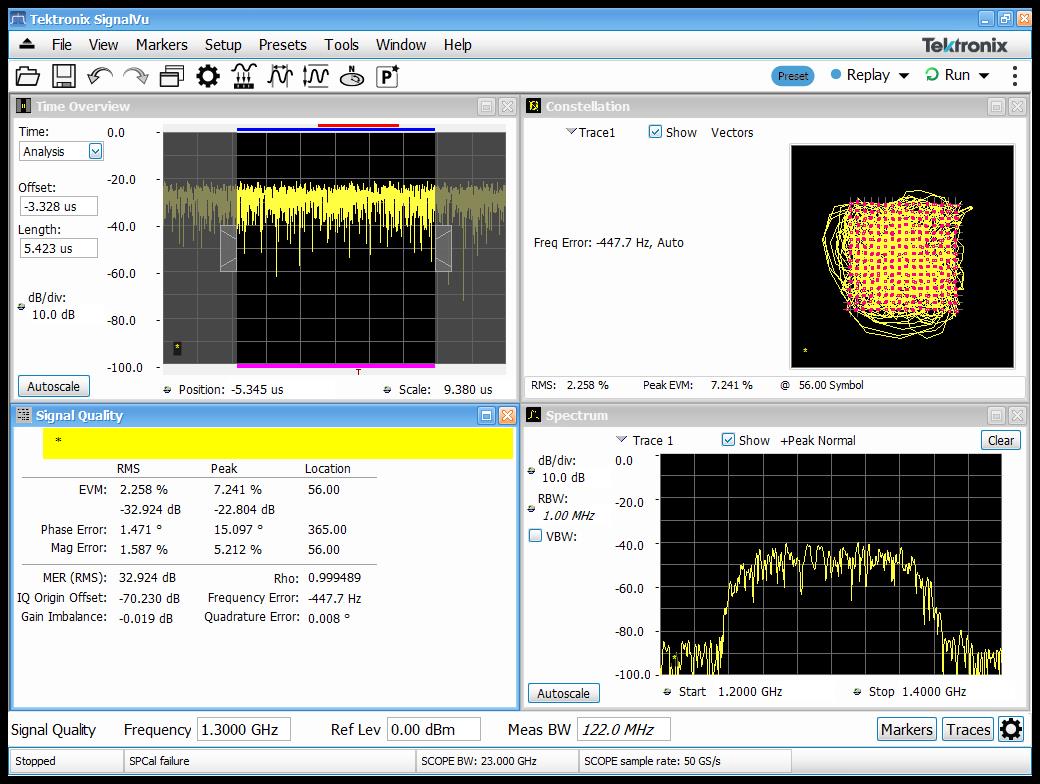This screenshot has height=784, width=1040.
Task: Expand the Trace 1 selector in Spectrum
Action: point(621,439)
